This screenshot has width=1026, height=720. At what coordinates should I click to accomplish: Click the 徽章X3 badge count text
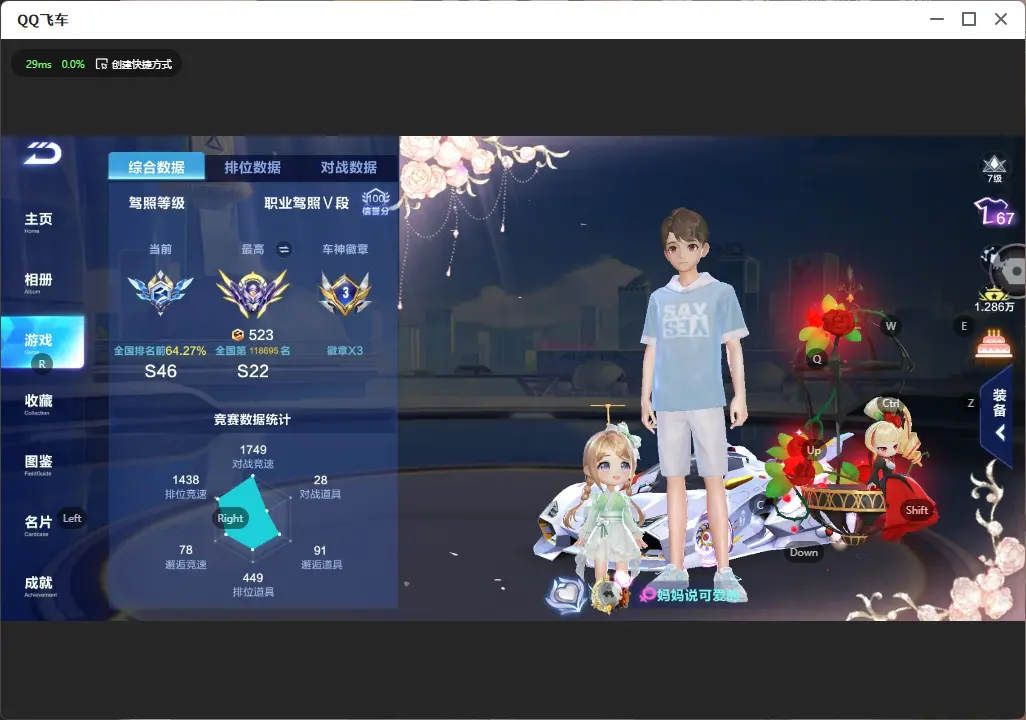345,351
